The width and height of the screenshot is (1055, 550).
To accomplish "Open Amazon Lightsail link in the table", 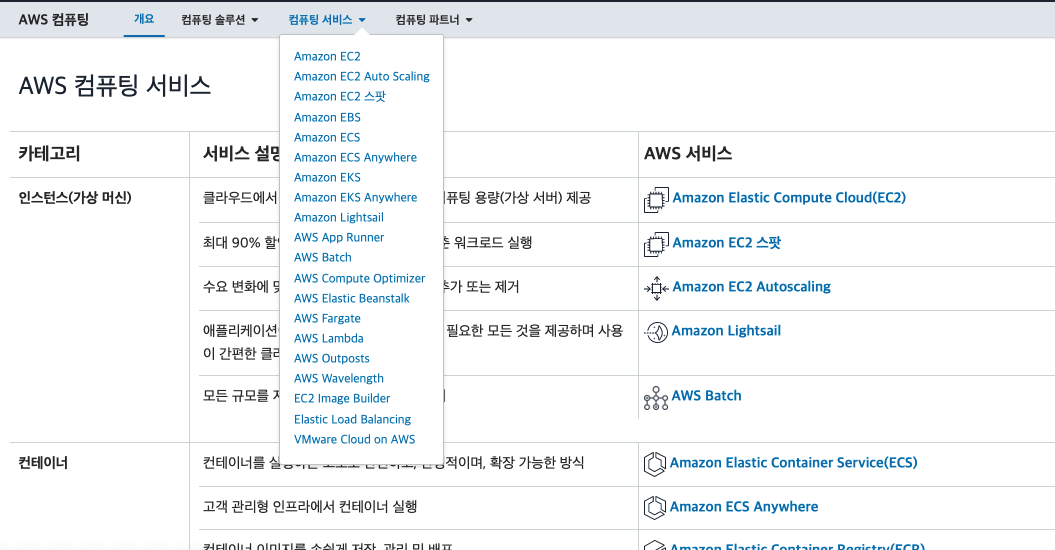I will (x=726, y=331).
